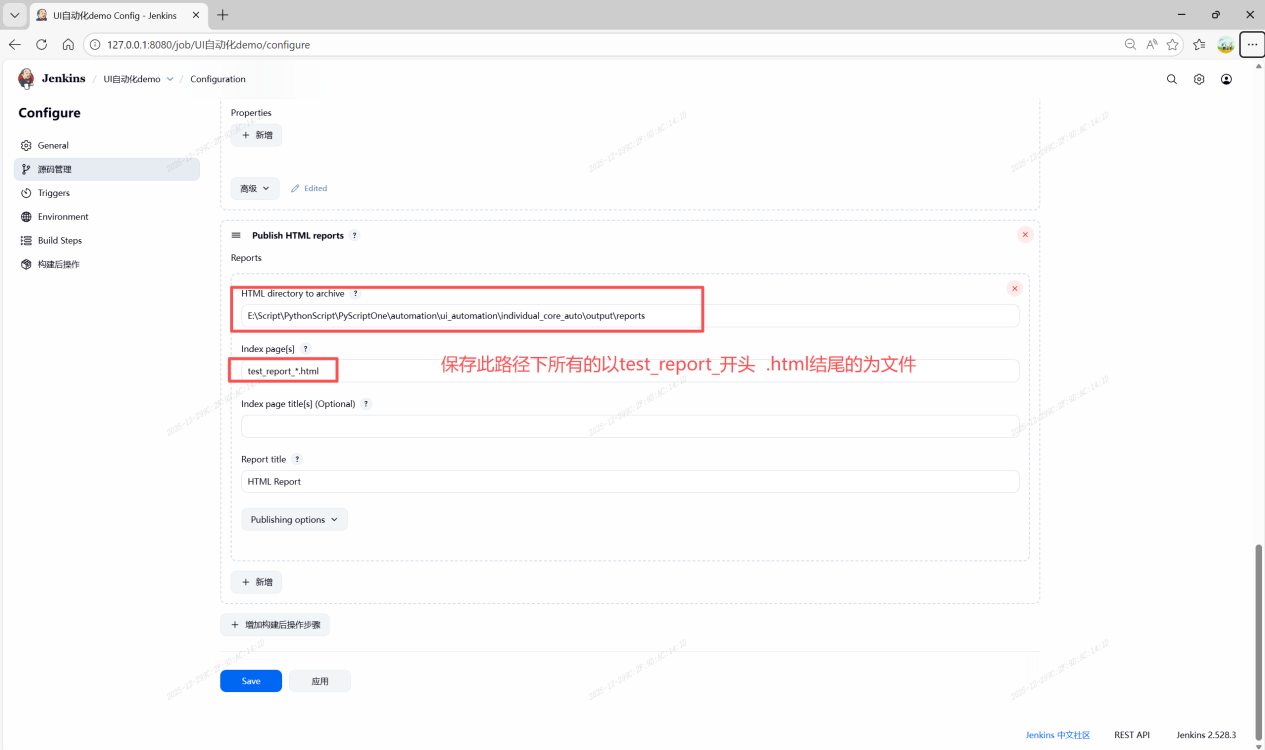The image size is (1265, 750).
Task: Open help for HTML directory to archive
Action: pyautogui.click(x=355, y=294)
